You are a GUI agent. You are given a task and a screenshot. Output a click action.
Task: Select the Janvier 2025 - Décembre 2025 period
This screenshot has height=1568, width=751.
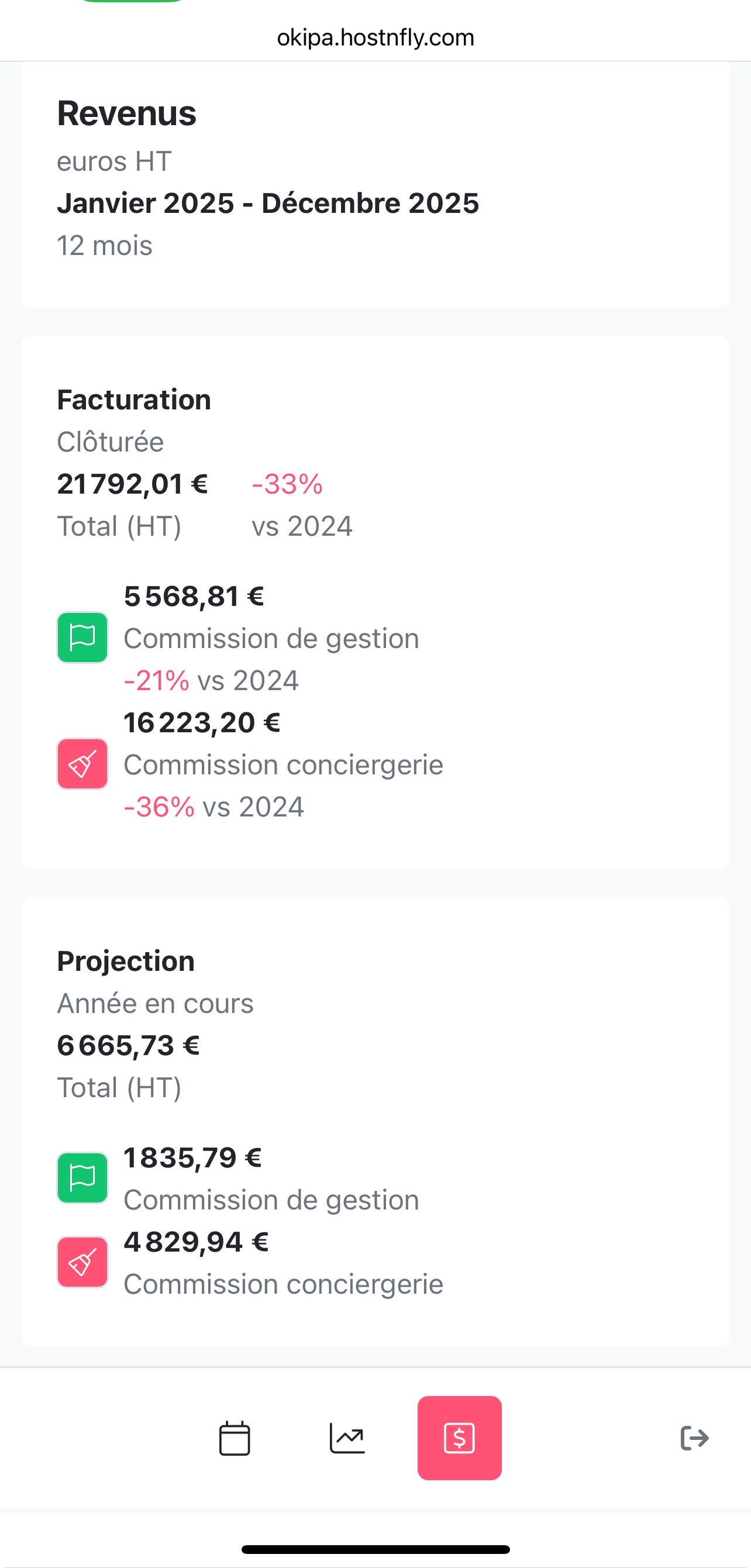268,204
